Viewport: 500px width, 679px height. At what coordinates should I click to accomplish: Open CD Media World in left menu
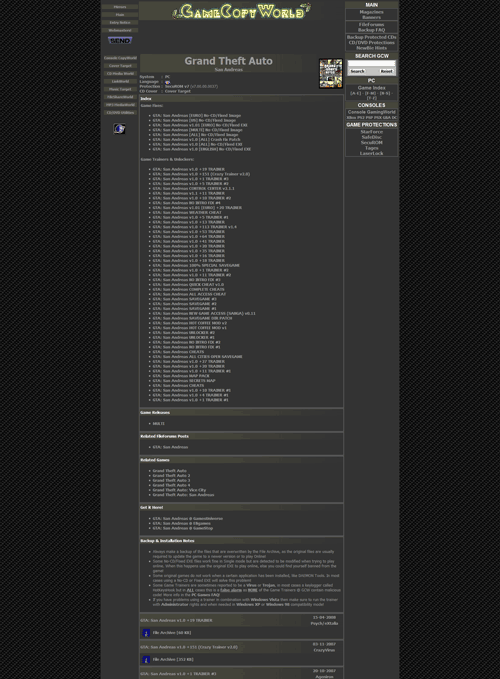click(x=120, y=74)
